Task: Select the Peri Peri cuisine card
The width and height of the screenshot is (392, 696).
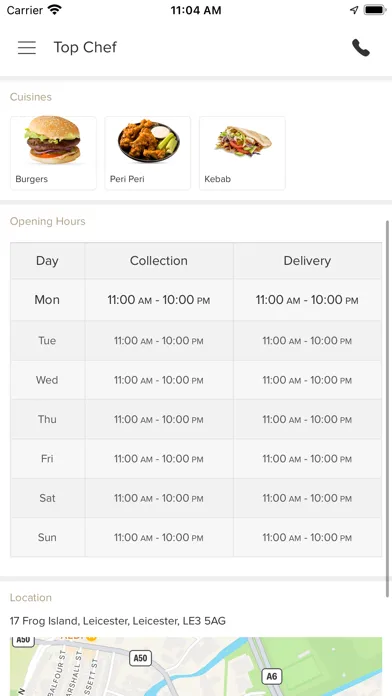Action: [x=148, y=153]
